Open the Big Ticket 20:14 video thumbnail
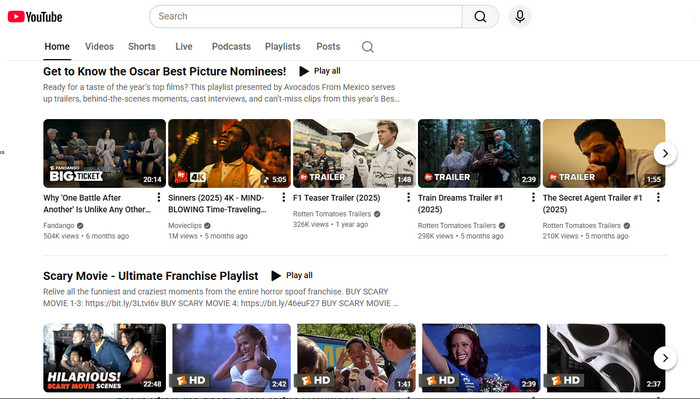The height and width of the screenshot is (399, 700). click(x=104, y=153)
